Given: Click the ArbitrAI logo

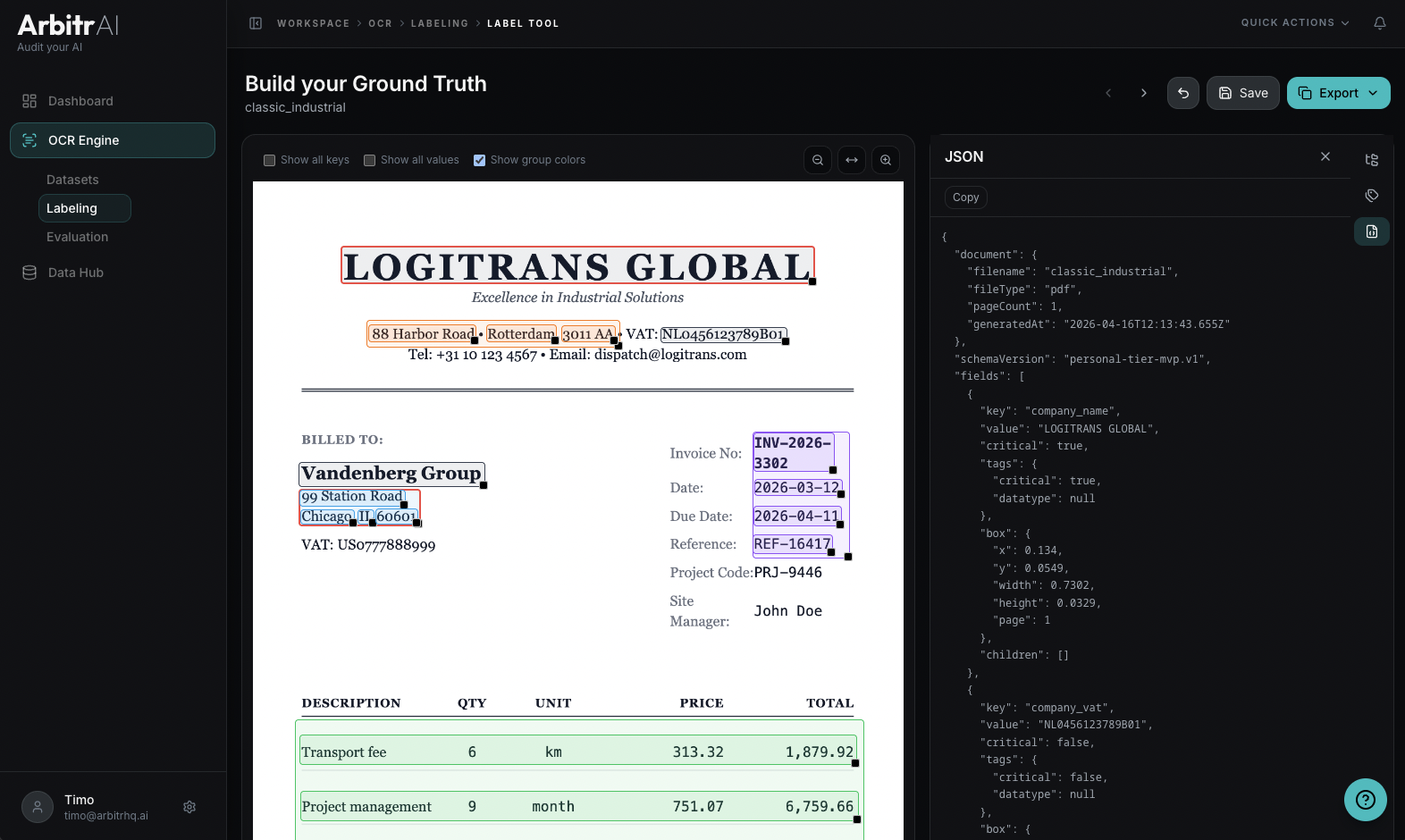Looking at the screenshot, I should click(68, 25).
